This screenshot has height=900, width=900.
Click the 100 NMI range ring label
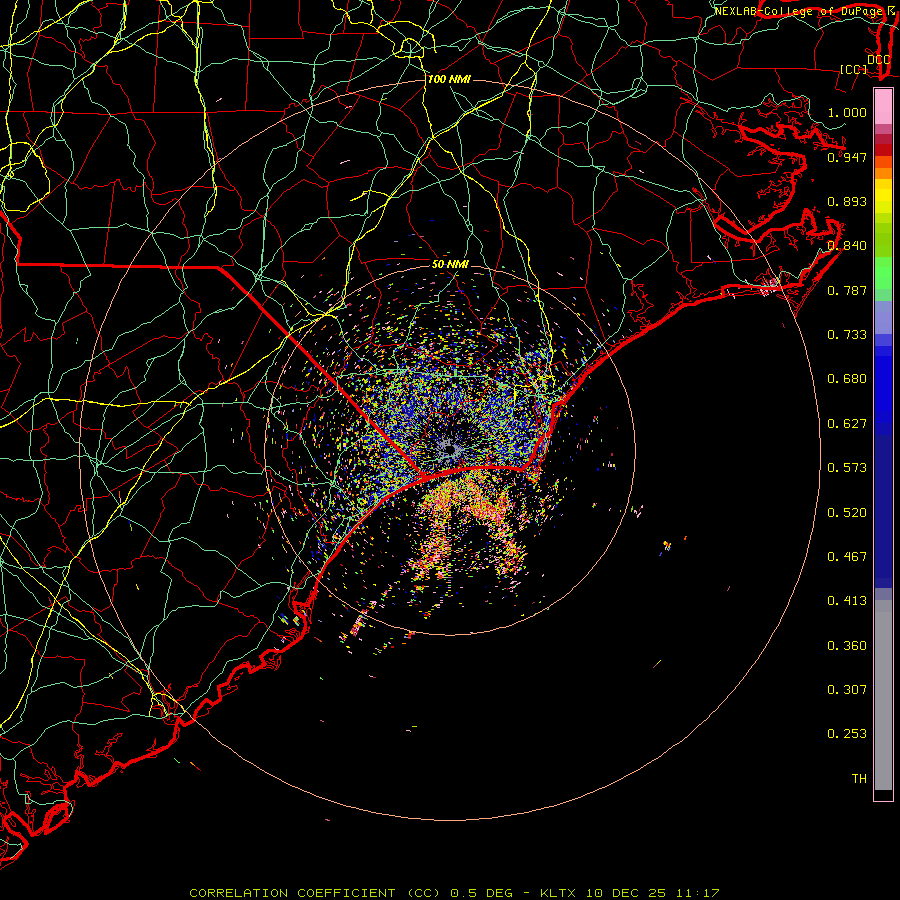(x=449, y=79)
